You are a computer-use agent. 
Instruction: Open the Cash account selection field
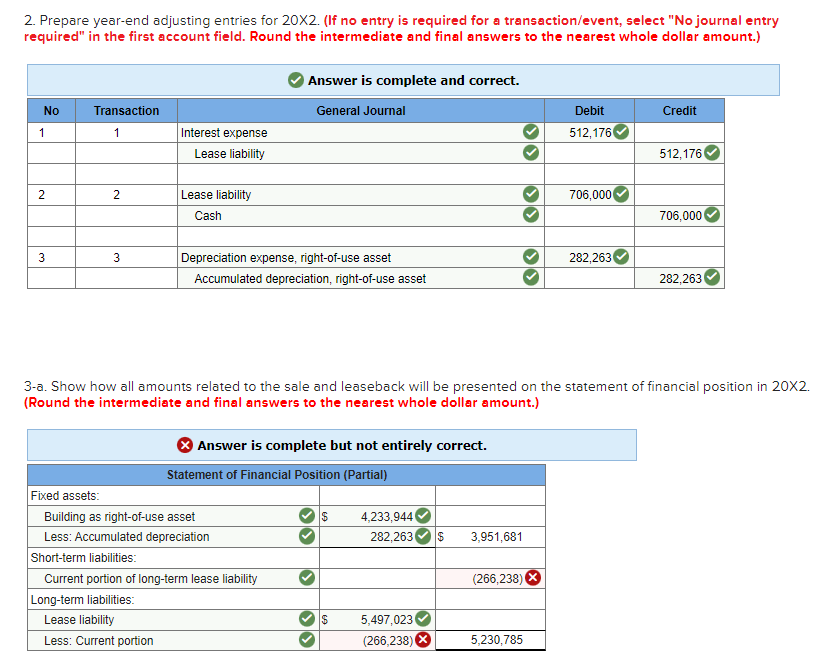340,215
